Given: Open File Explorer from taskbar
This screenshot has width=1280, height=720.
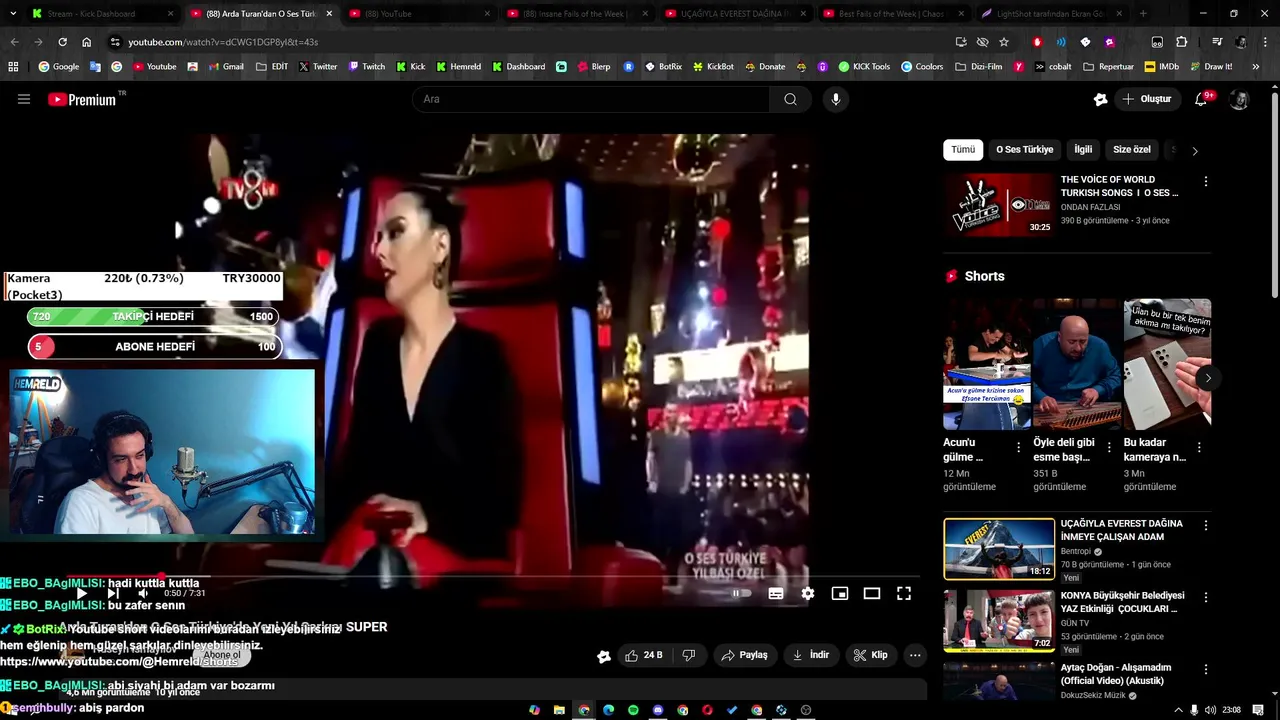Looking at the screenshot, I should point(560,710).
